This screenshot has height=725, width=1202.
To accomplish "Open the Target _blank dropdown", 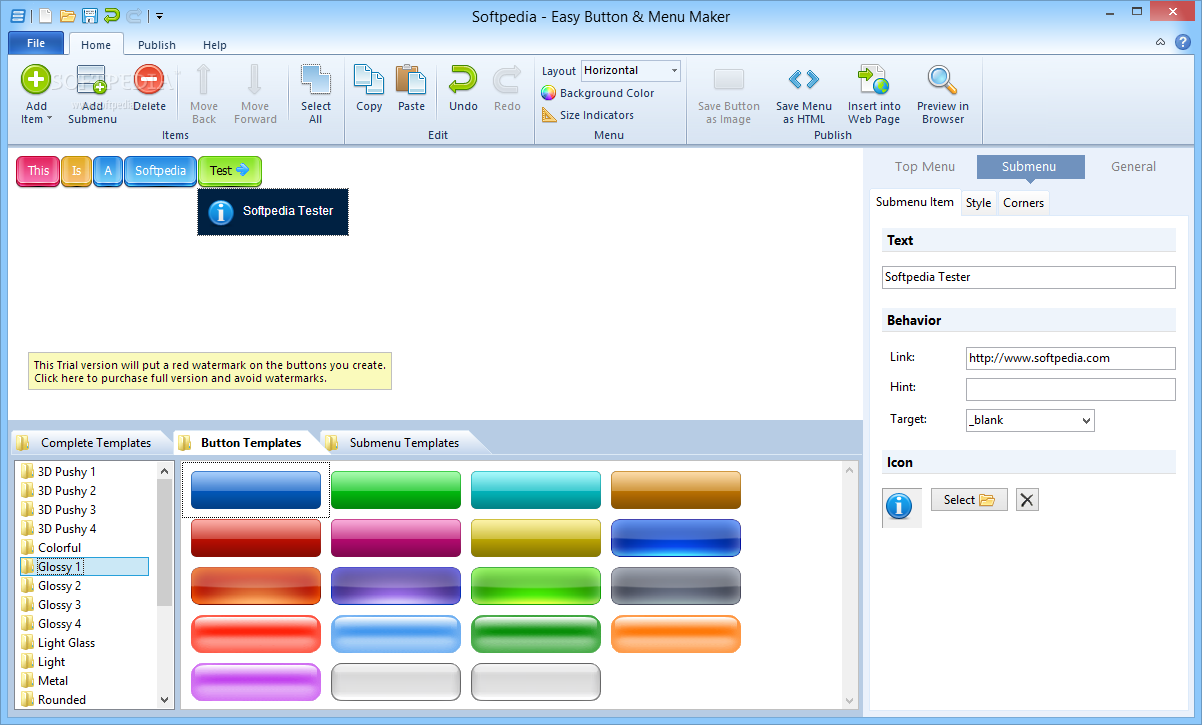I will tap(1030, 420).
